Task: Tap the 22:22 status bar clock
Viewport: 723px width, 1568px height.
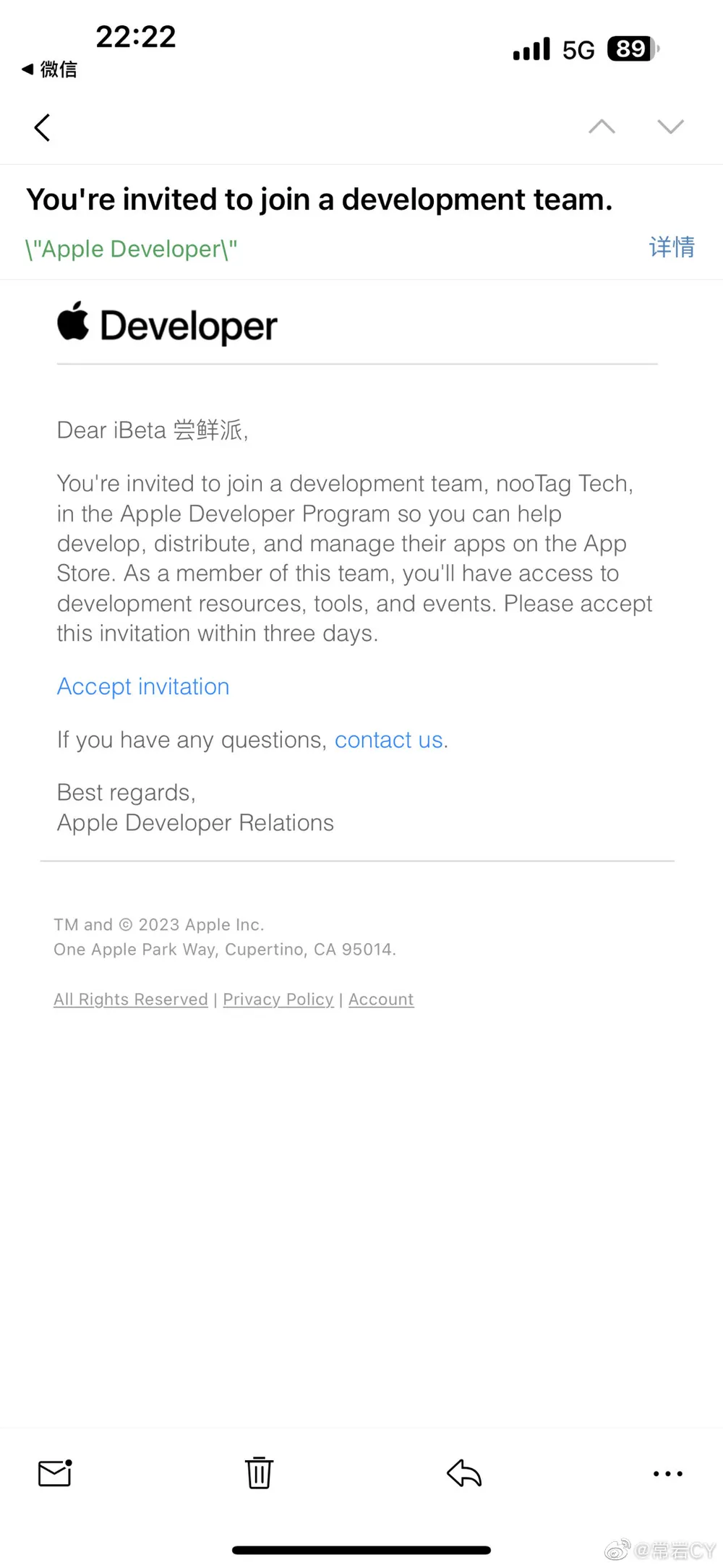Action: [136, 36]
